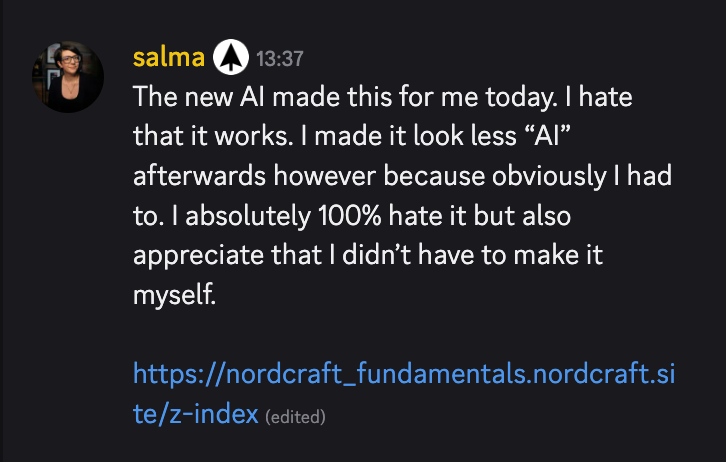Click the "(edited)" label
Screen dimensions: 726x462
(296, 415)
